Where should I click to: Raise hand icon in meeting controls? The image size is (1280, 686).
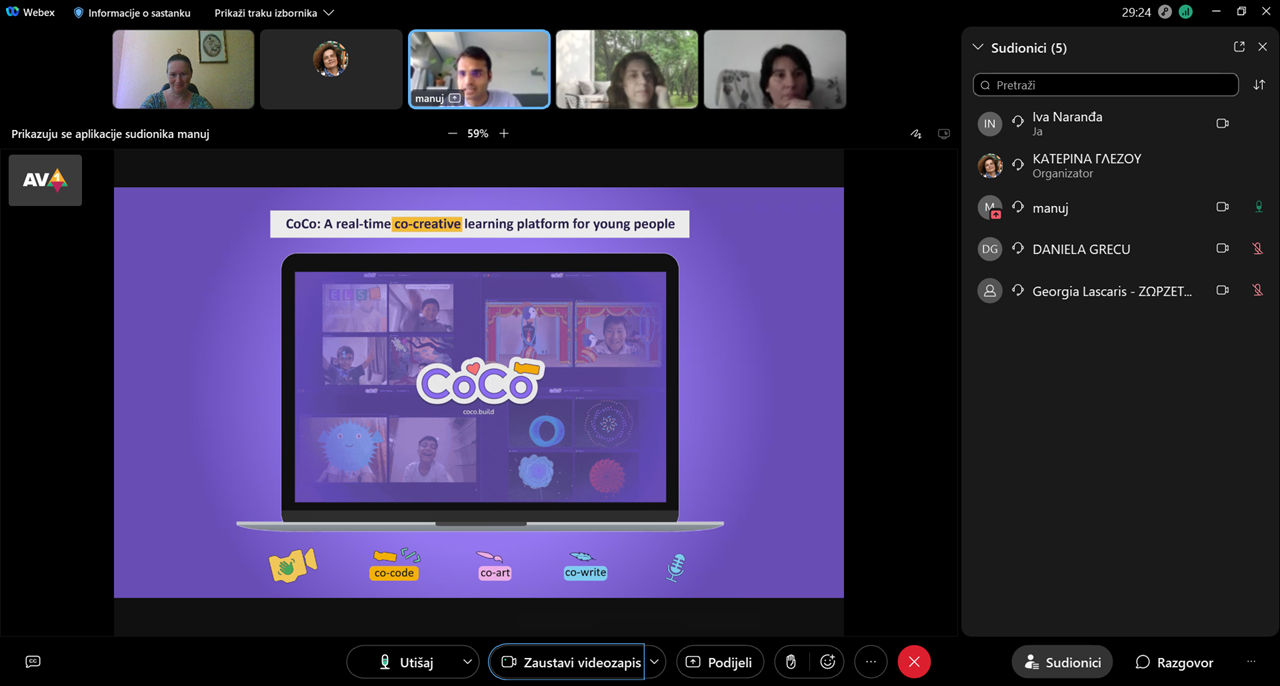tap(790, 662)
